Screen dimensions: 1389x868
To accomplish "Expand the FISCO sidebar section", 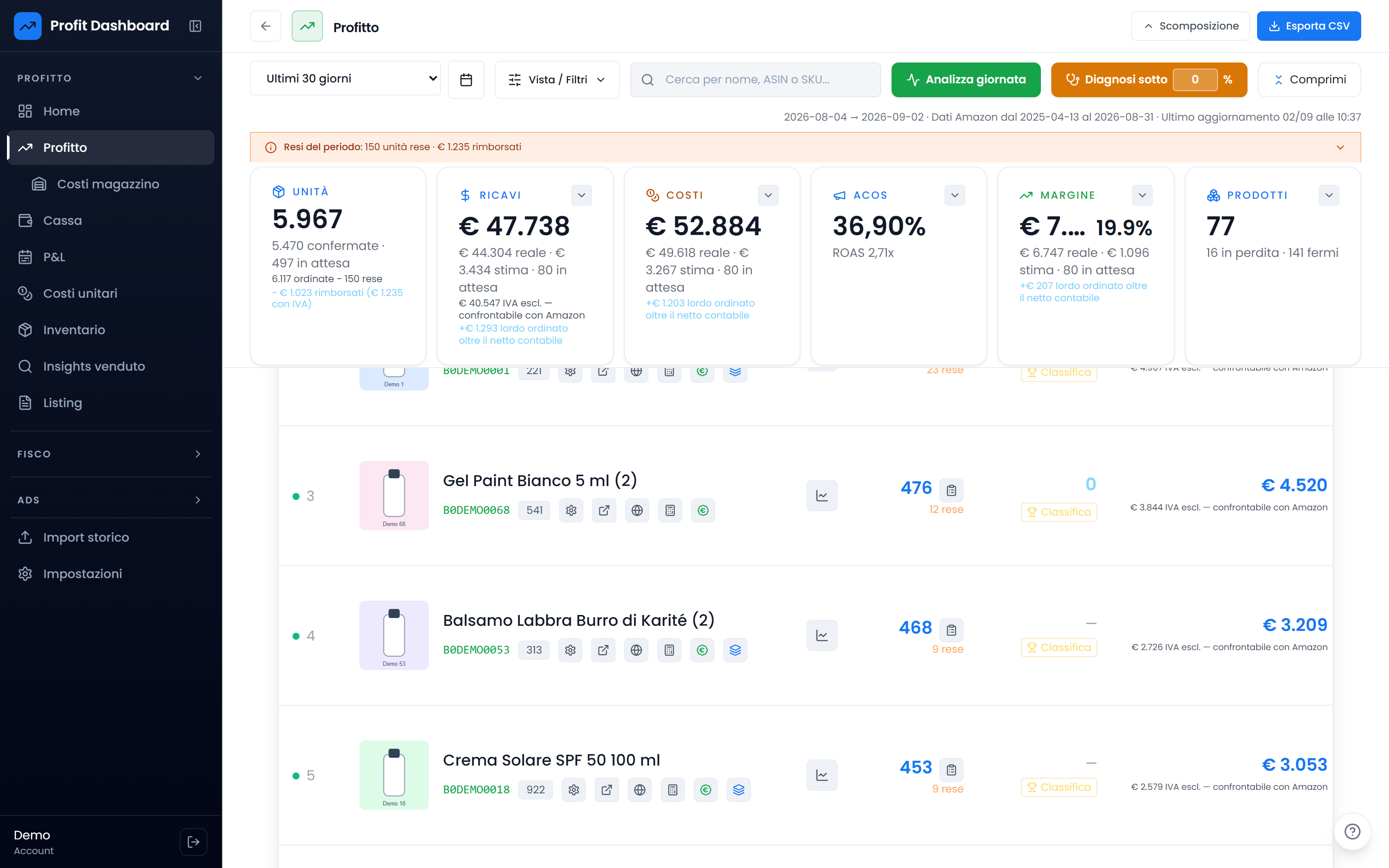I will [111, 454].
